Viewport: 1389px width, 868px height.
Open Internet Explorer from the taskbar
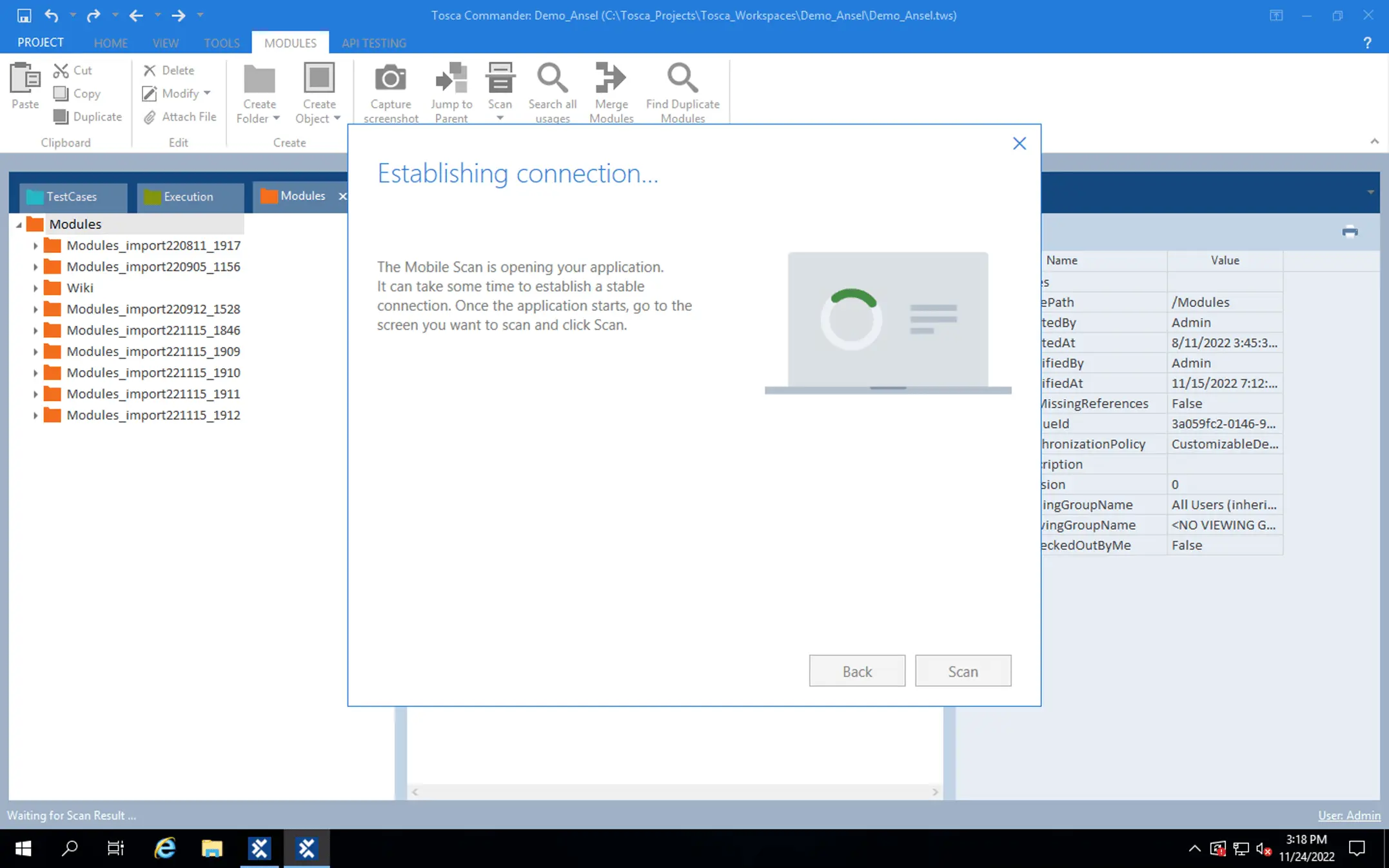(164, 848)
